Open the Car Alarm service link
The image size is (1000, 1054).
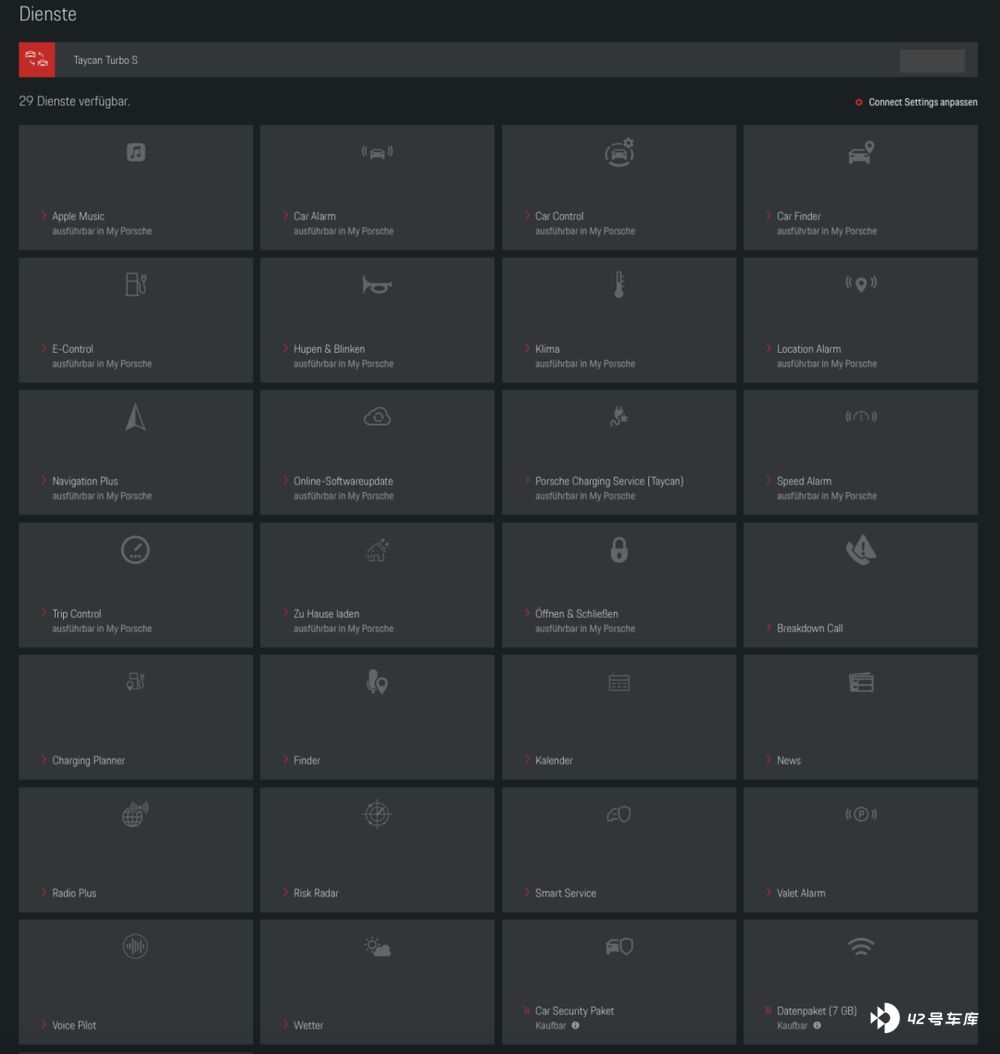click(315, 216)
